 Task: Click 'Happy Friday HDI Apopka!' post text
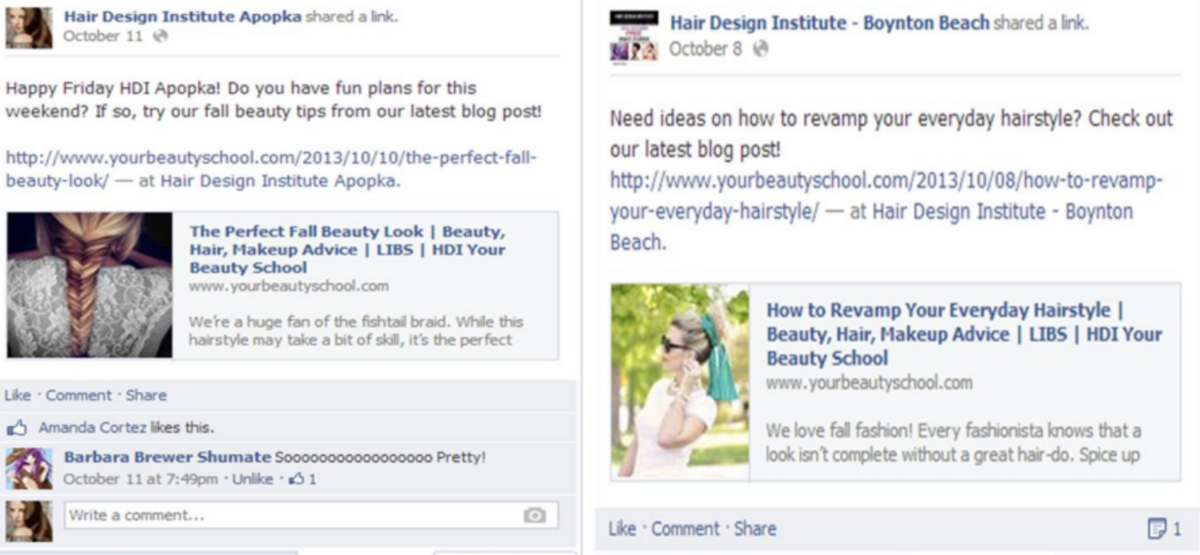[x=273, y=100]
